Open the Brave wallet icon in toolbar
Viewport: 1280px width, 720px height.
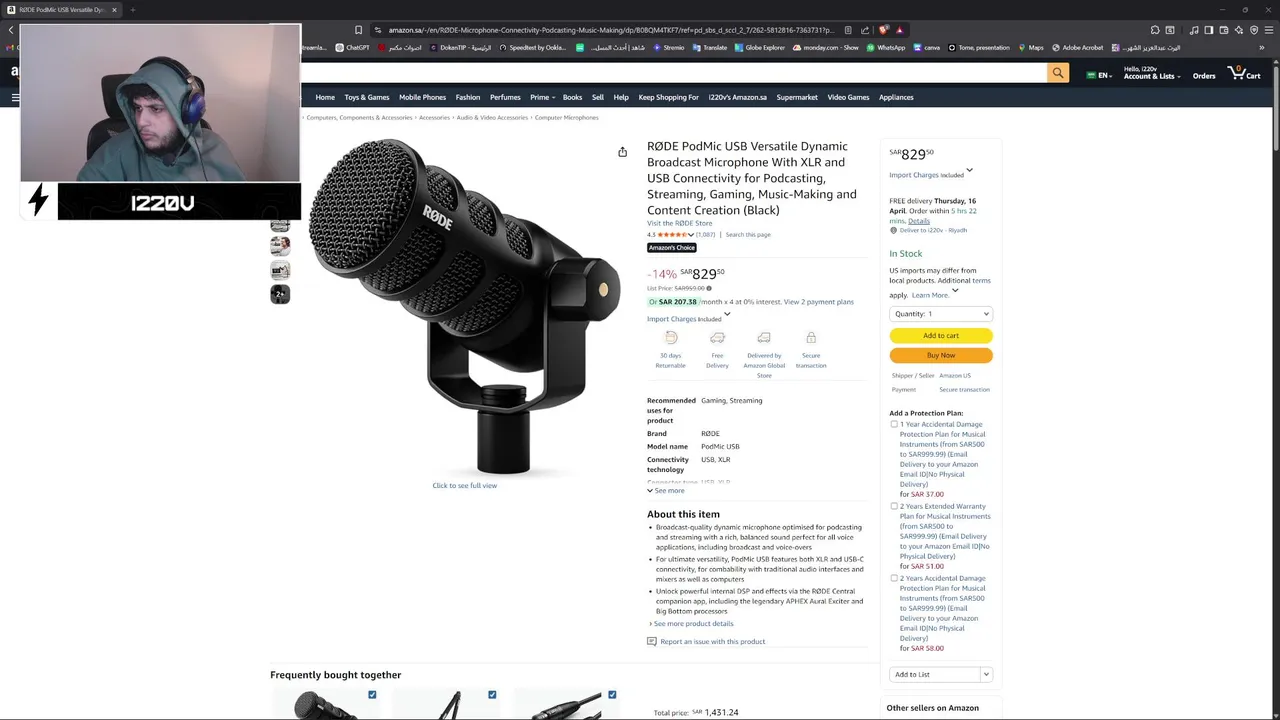[x=1223, y=30]
